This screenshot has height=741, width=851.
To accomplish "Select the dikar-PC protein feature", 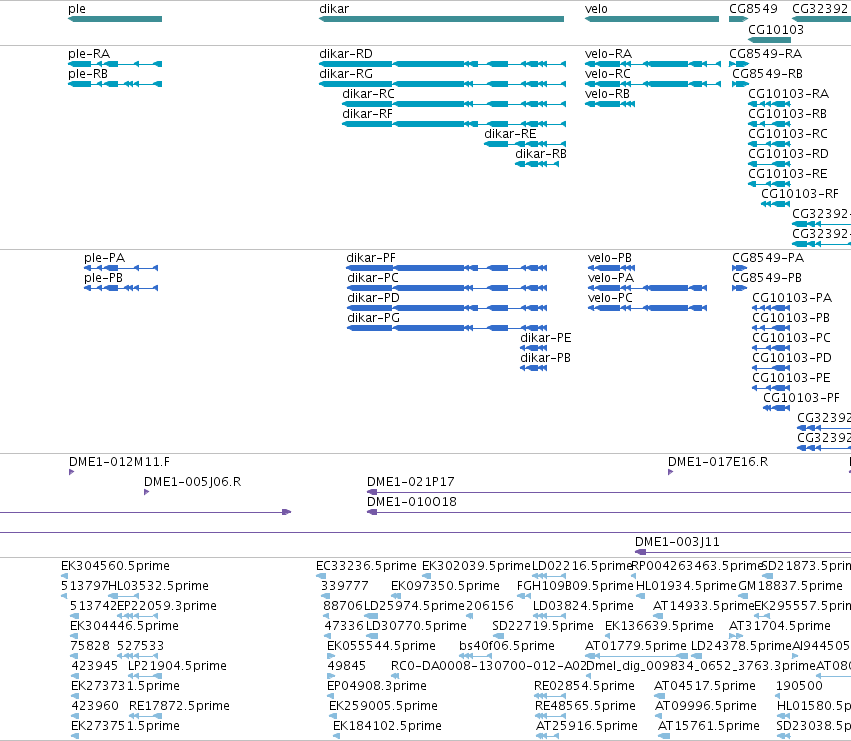I will 447,288.
